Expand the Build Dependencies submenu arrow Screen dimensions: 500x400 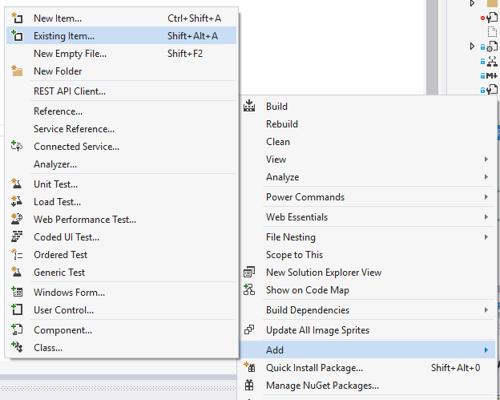[x=486, y=310]
